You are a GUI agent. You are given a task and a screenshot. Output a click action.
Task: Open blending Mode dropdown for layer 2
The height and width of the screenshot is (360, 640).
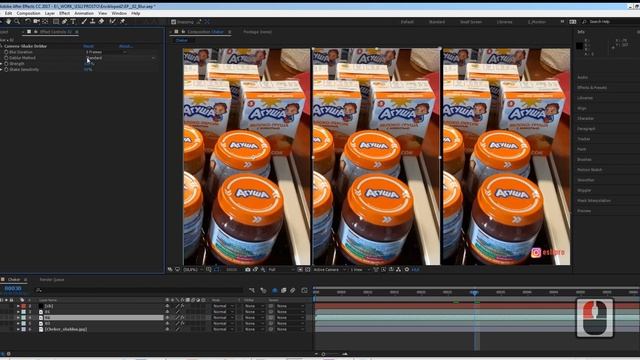pyautogui.click(x=223, y=306)
